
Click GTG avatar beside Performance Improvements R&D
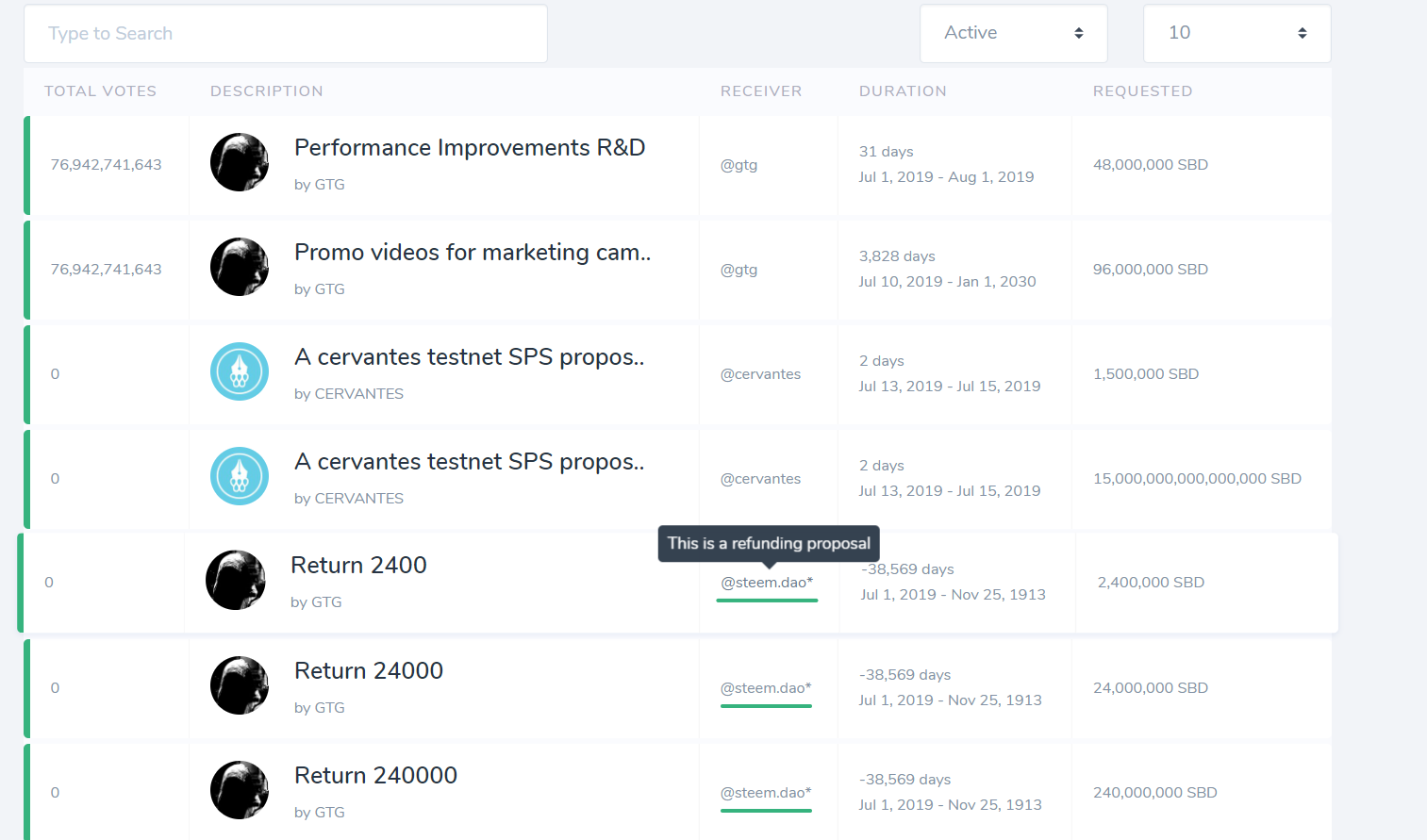click(240, 162)
